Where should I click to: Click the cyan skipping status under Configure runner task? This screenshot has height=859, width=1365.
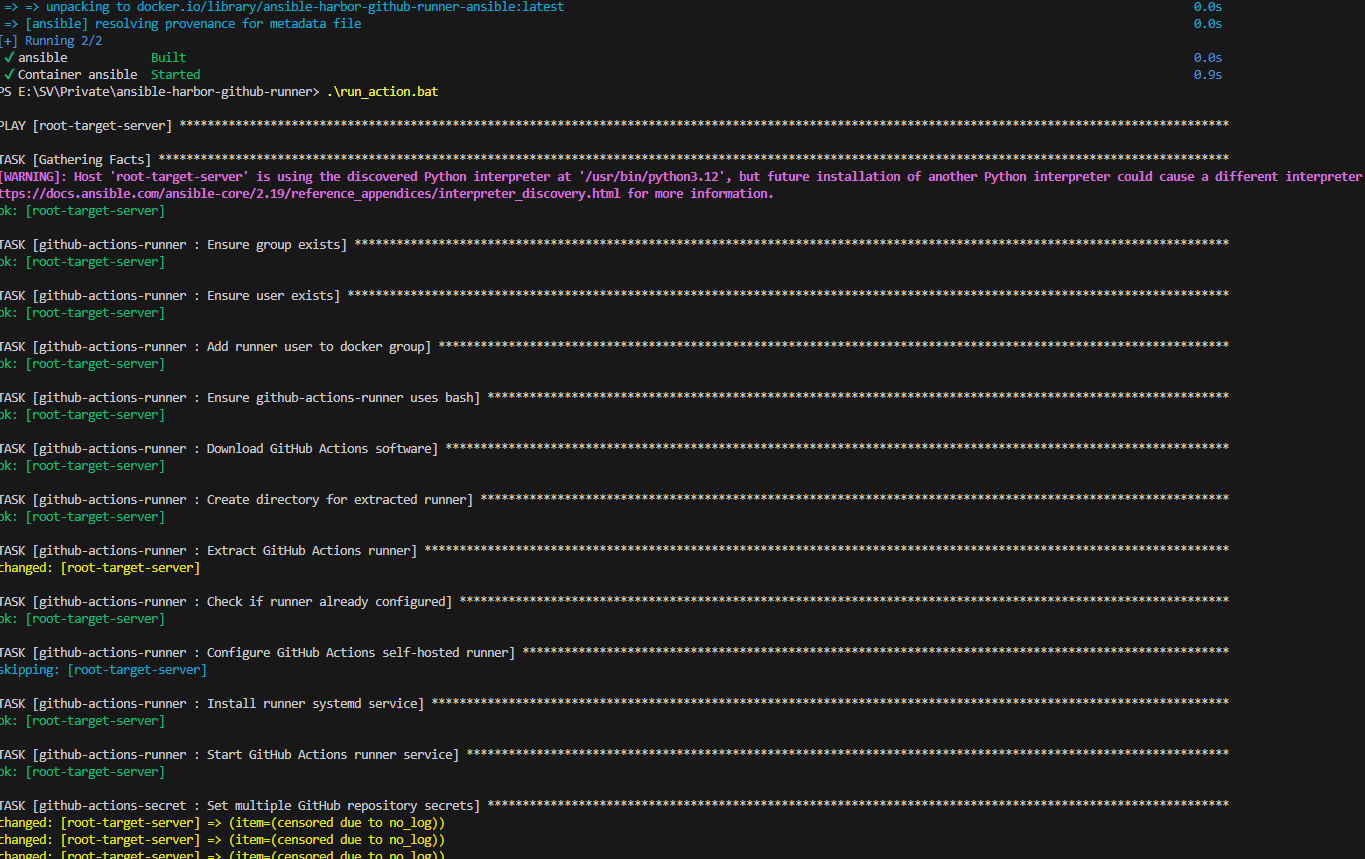pyautogui.click(x=30, y=669)
